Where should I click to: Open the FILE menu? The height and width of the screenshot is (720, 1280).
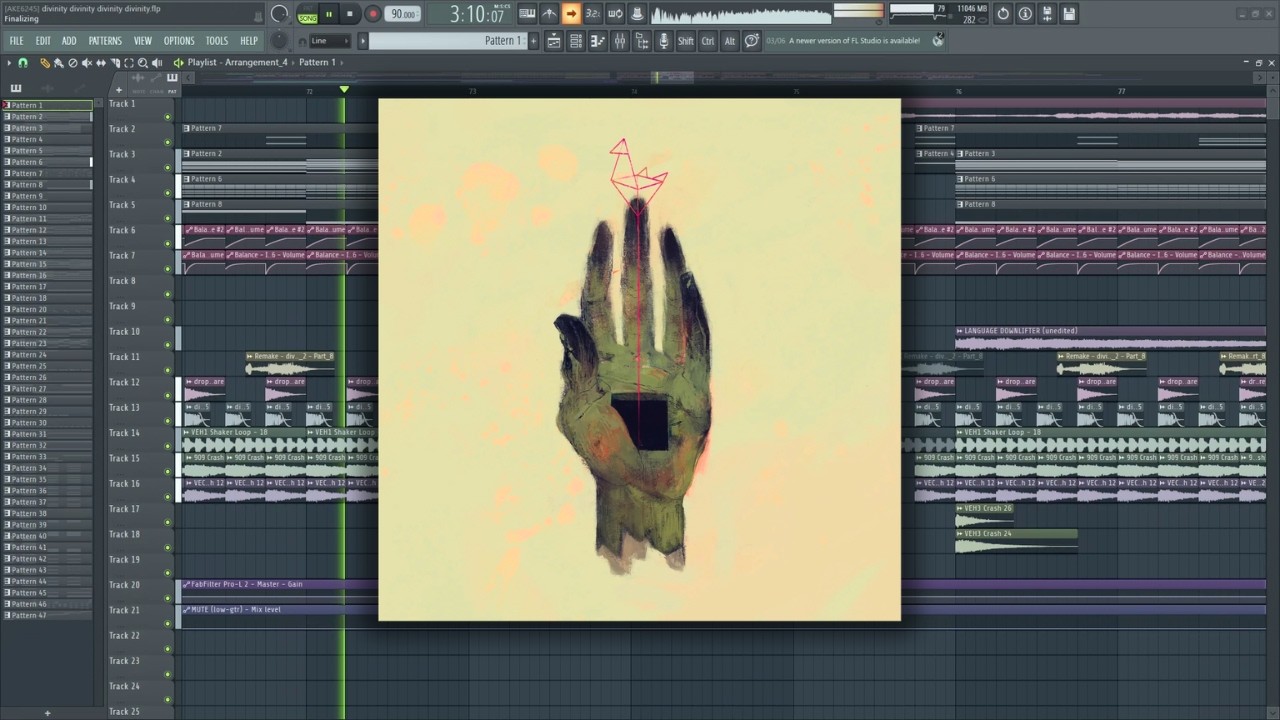(17, 41)
